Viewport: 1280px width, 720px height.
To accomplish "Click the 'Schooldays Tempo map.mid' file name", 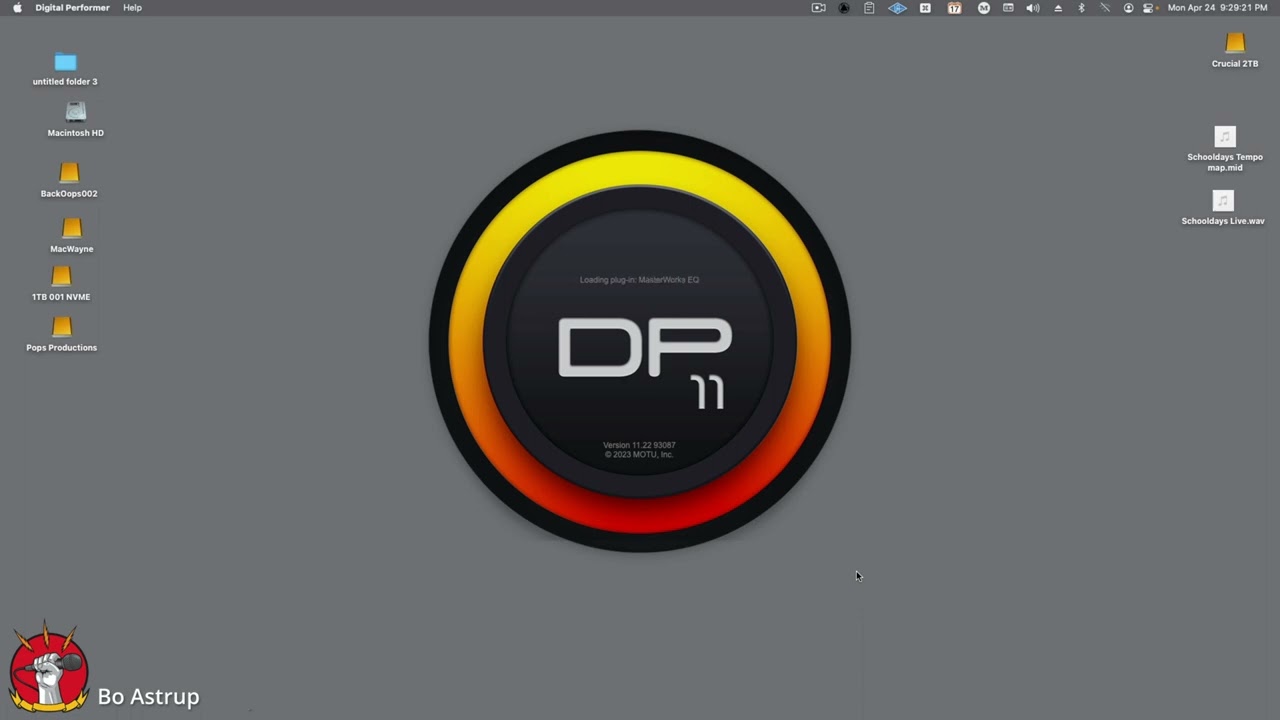I will pyautogui.click(x=1225, y=162).
